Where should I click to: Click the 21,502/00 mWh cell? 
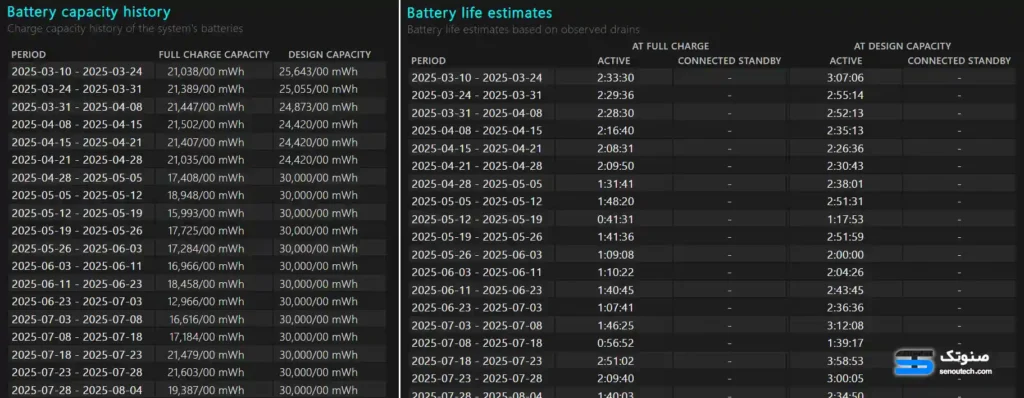(x=206, y=124)
